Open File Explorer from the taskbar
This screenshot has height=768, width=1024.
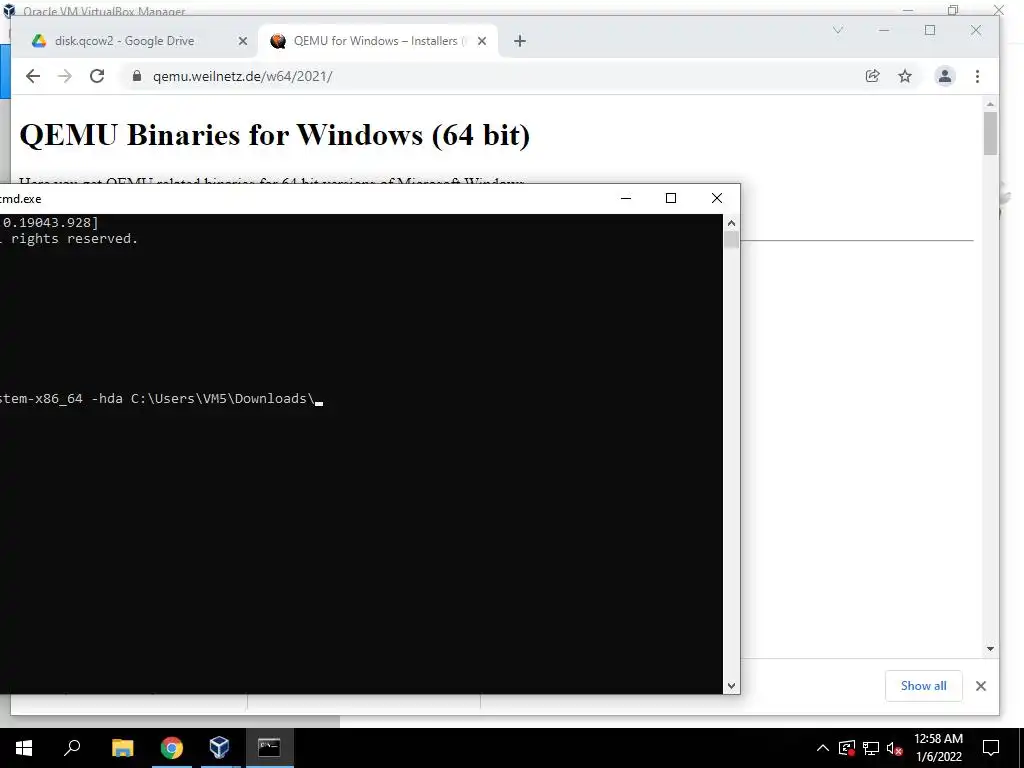tap(122, 748)
